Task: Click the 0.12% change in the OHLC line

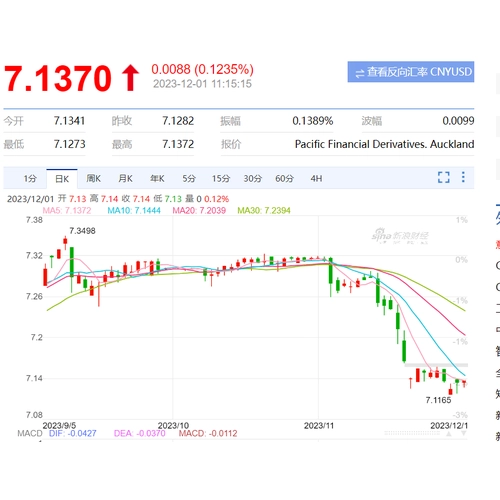Action: pos(216,199)
